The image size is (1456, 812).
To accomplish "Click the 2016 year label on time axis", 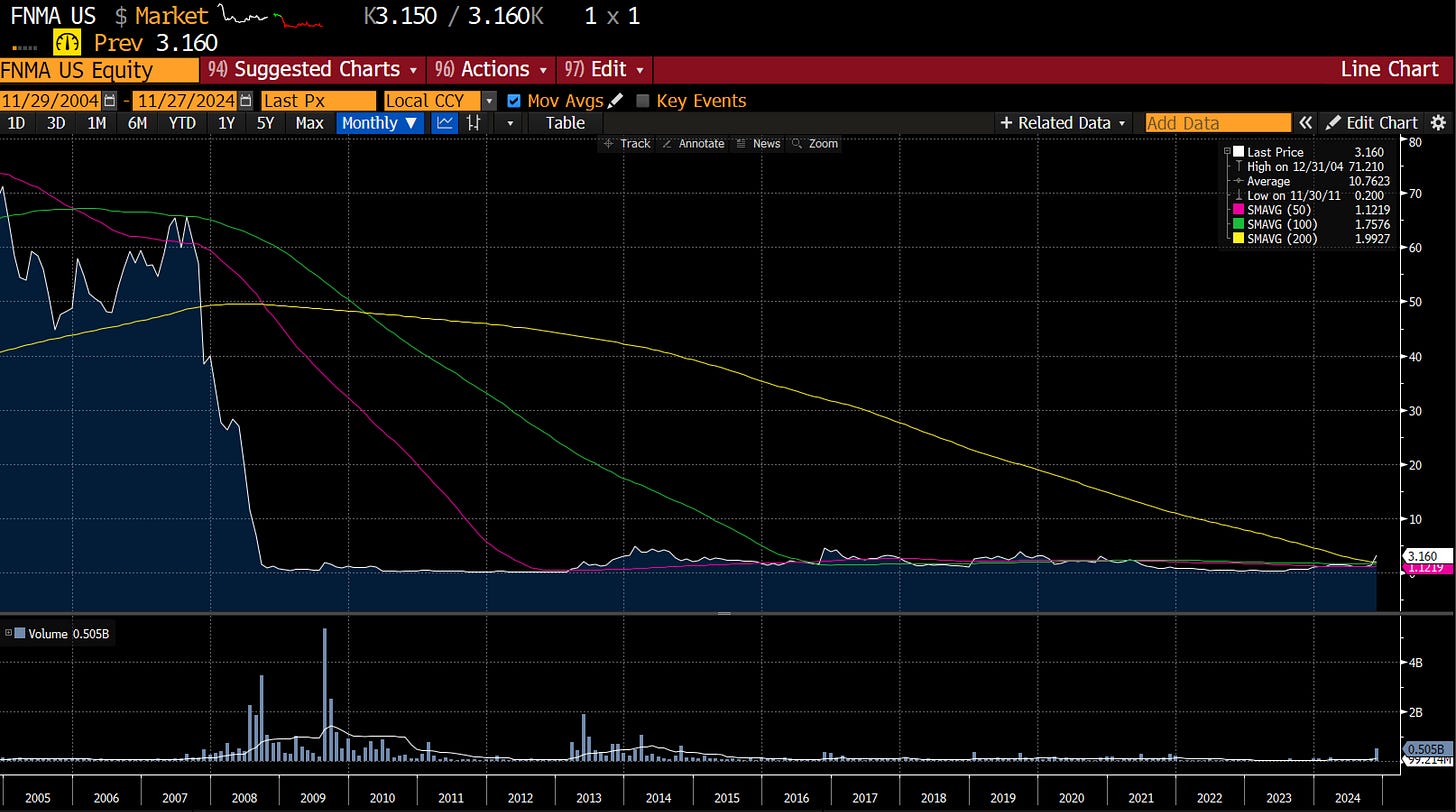I will tap(796, 798).
